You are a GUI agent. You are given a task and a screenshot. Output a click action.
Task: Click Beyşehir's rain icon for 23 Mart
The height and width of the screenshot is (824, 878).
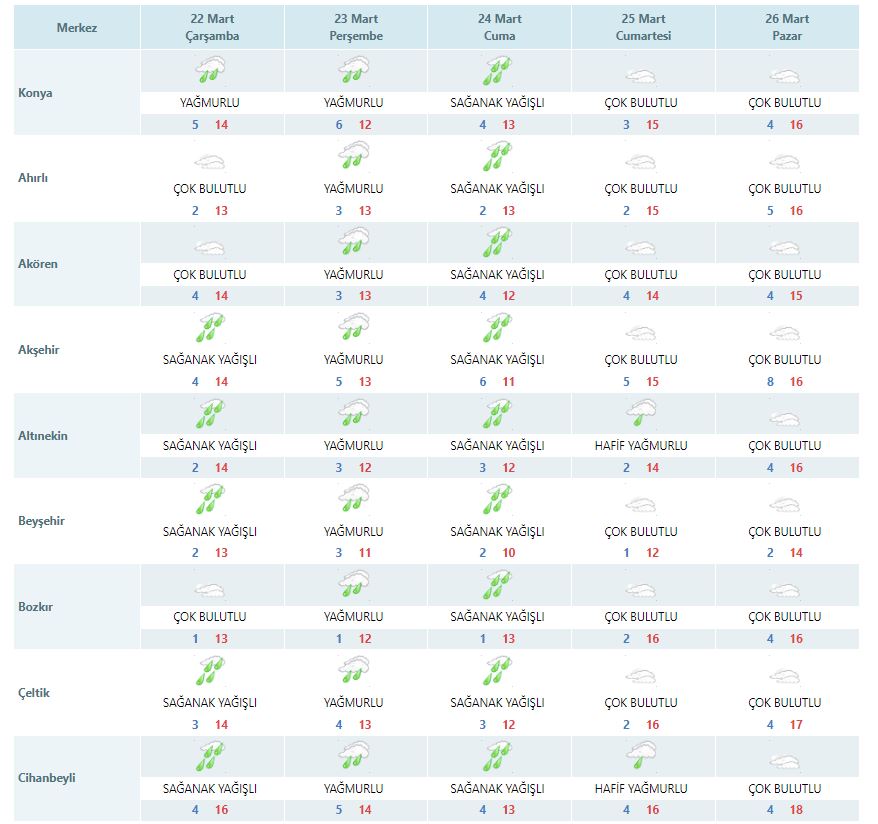pyautogui.click(x=354, y=498)
